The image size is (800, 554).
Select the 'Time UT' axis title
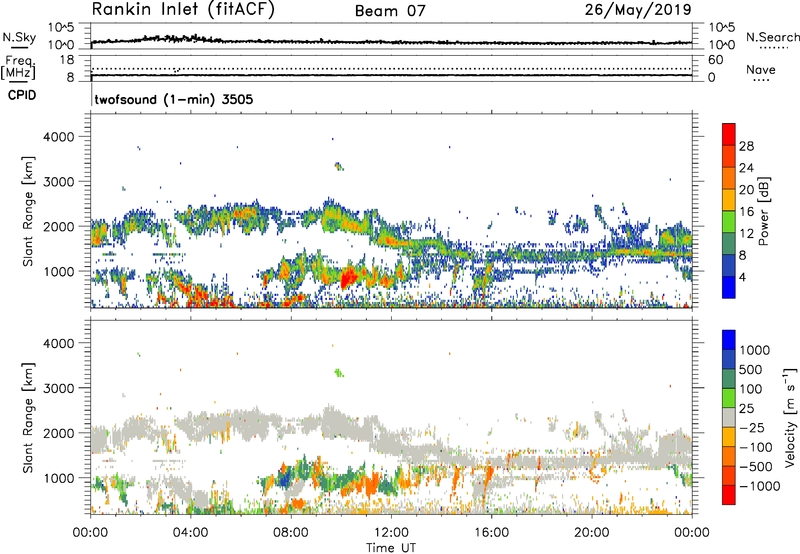tap(391, 548)
